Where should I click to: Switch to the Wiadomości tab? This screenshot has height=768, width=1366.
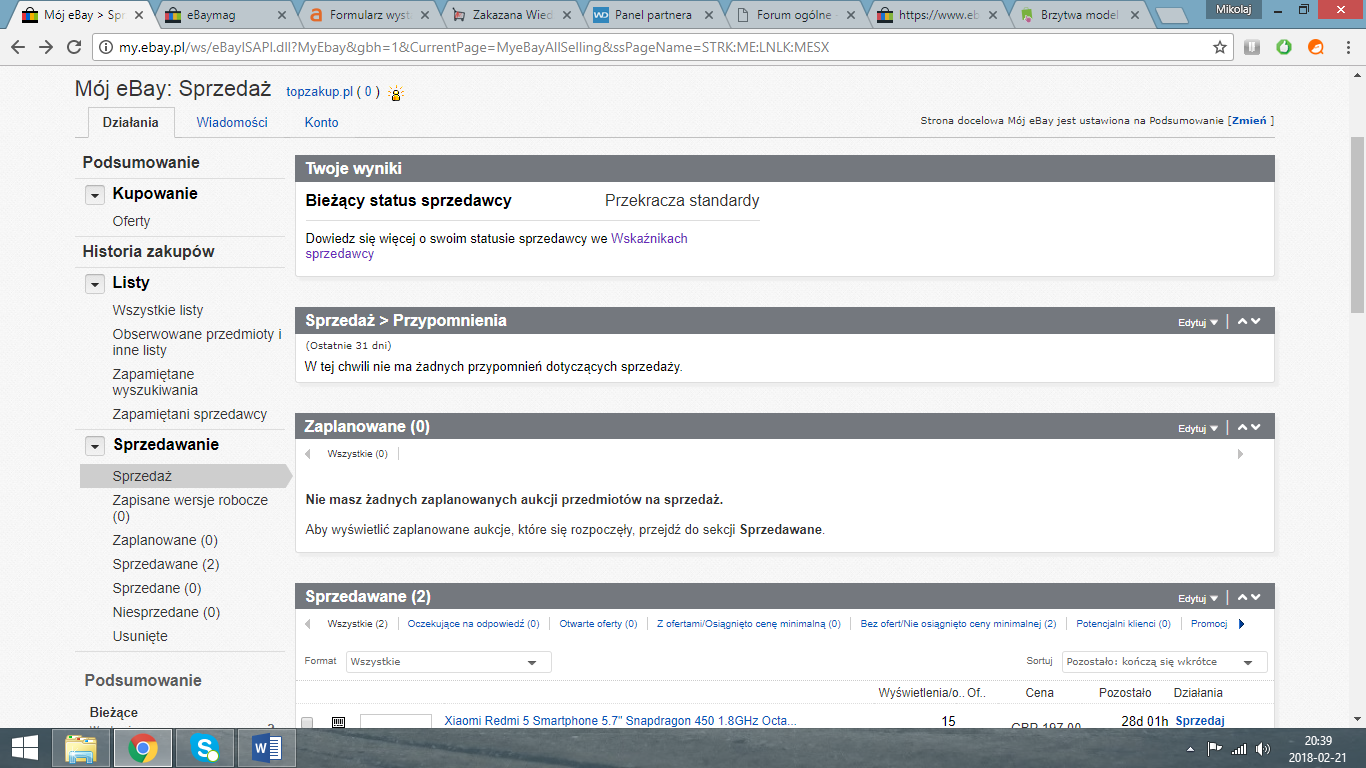tap(232, 122)
